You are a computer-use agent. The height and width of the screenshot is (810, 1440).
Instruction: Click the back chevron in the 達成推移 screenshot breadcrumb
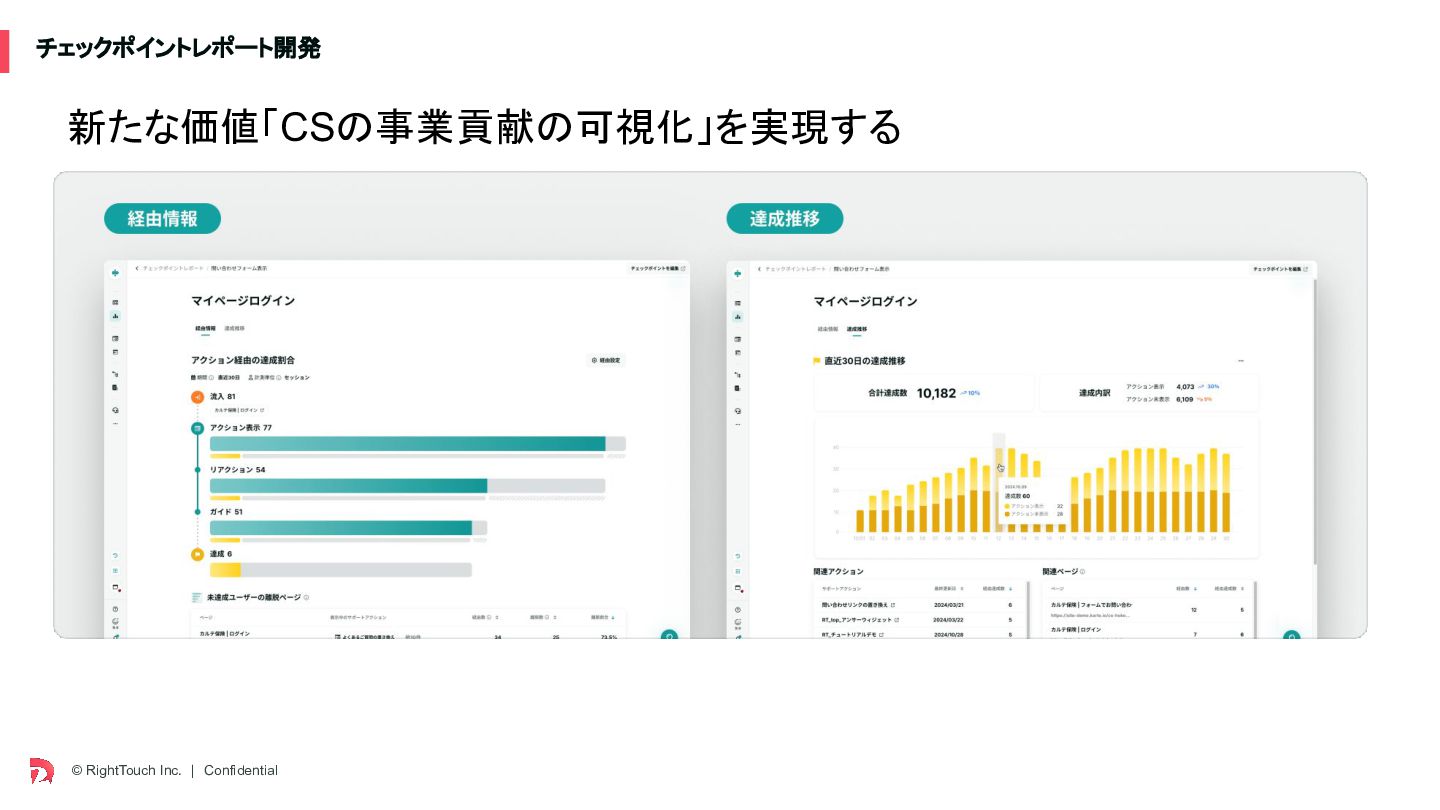click(x=759, y=269)
